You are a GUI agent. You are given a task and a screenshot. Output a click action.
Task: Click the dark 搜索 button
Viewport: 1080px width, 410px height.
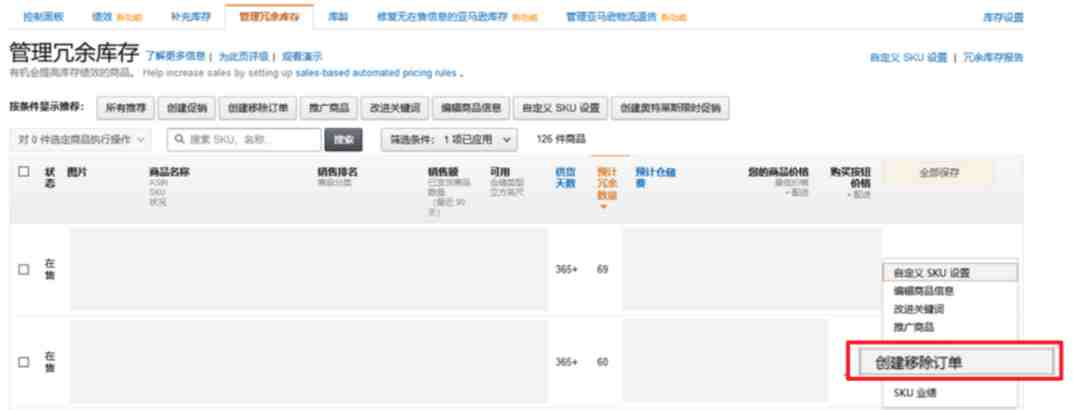click(343, 139)
